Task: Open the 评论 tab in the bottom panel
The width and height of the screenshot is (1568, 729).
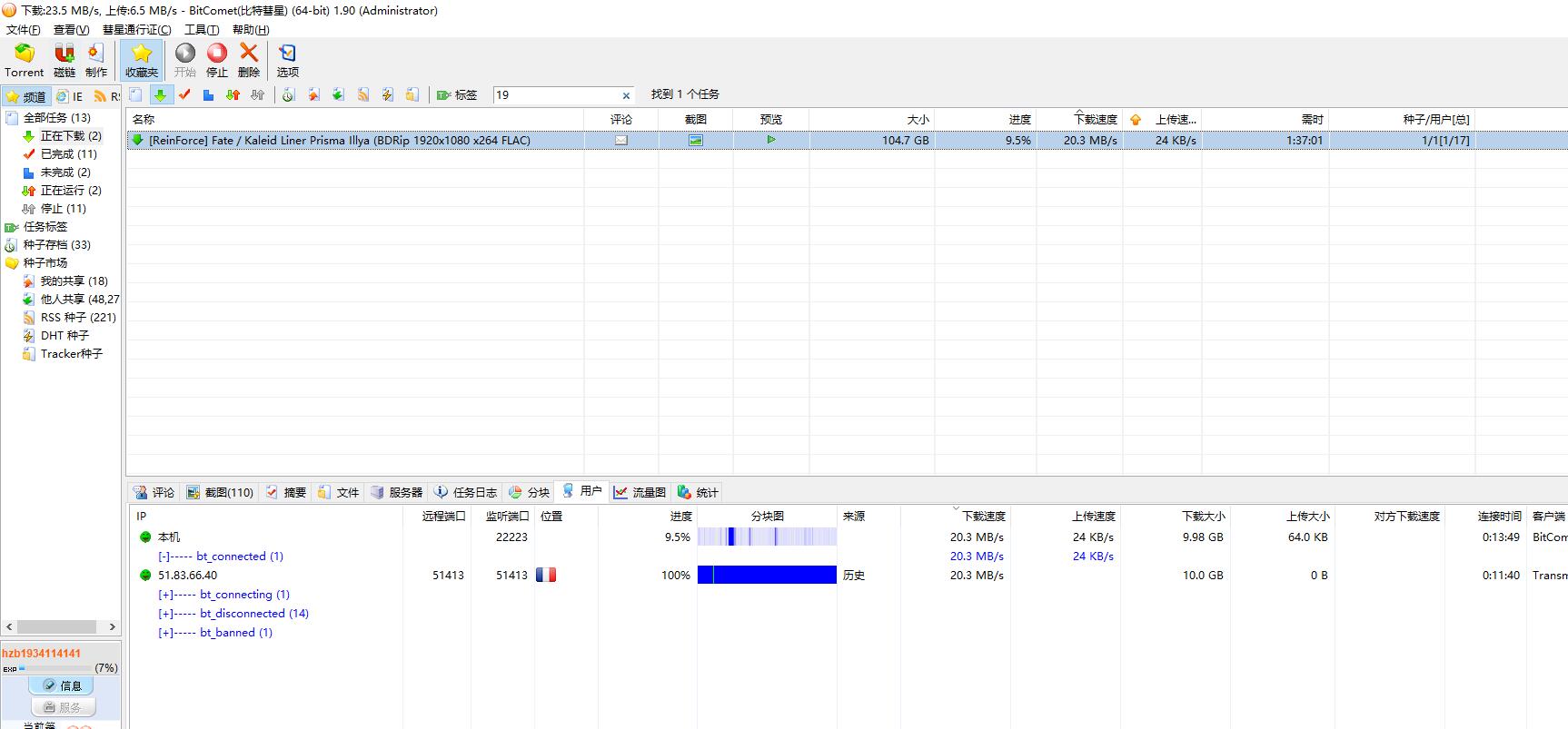Action: click(x=154, y=492)
